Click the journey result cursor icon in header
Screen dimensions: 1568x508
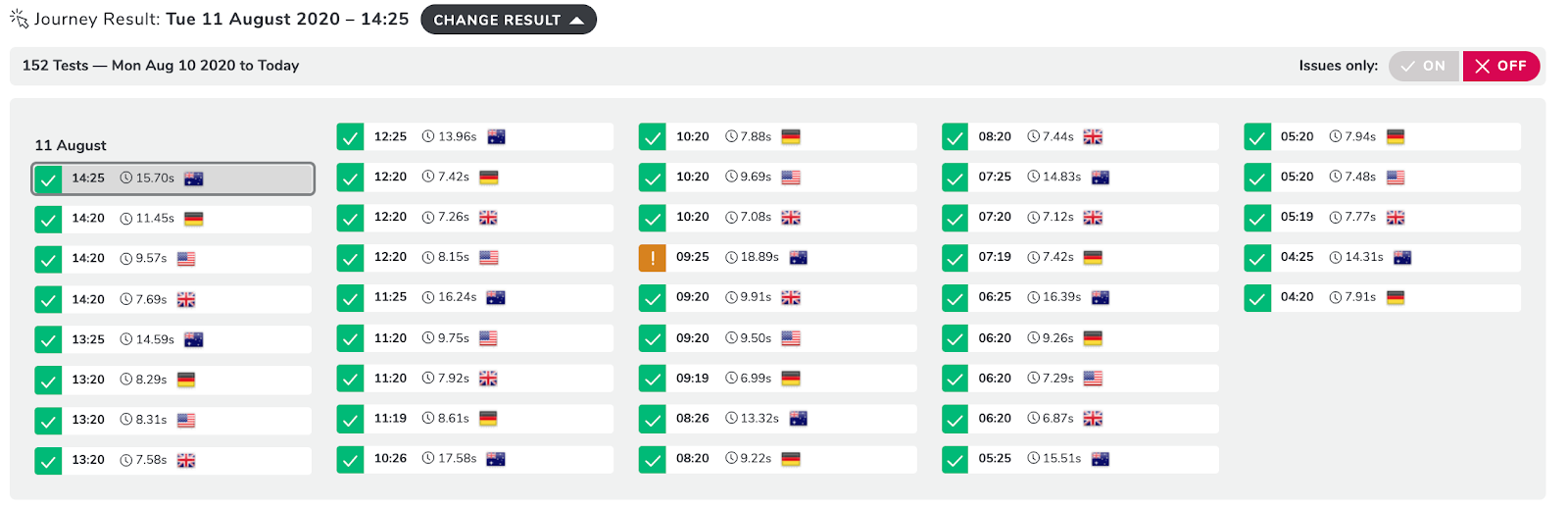point(19,19)
